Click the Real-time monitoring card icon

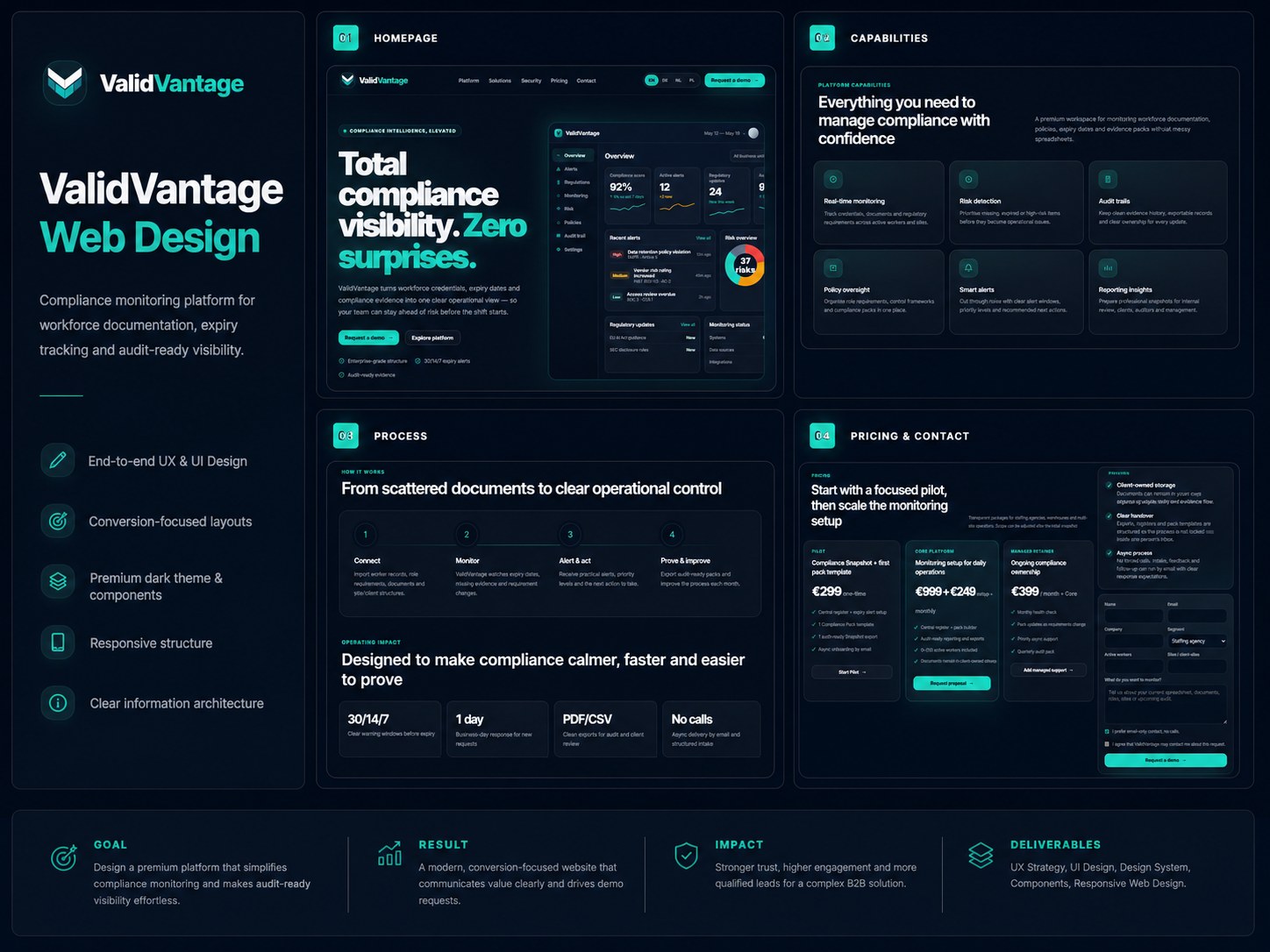tap(833, 179)
